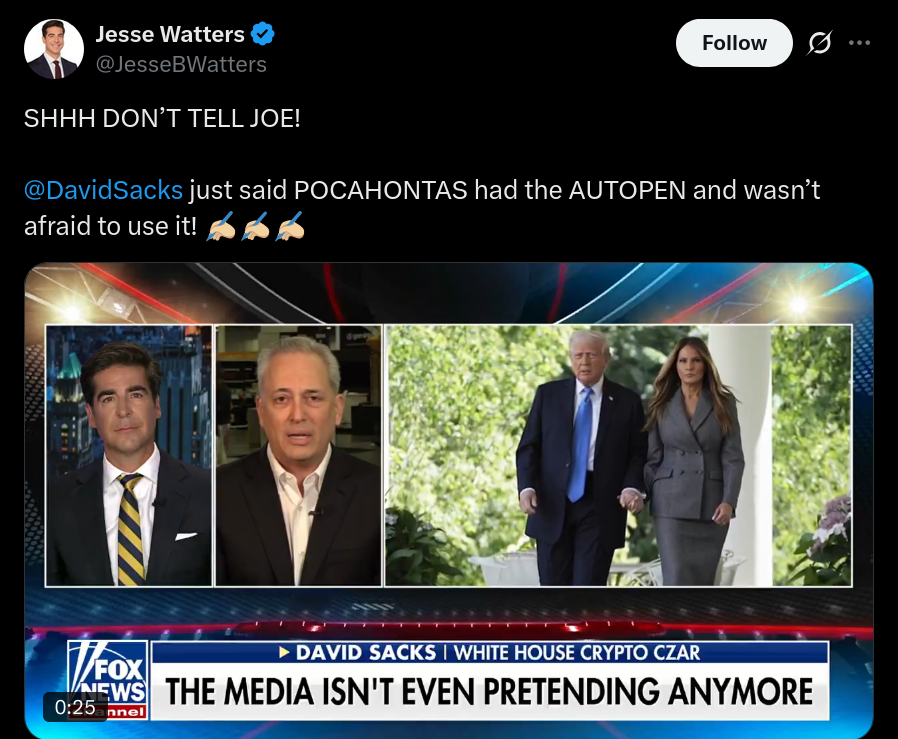Click the MEDIA ISN'T EVEN PRETENDING ANYMORE banner

point(490,691)
